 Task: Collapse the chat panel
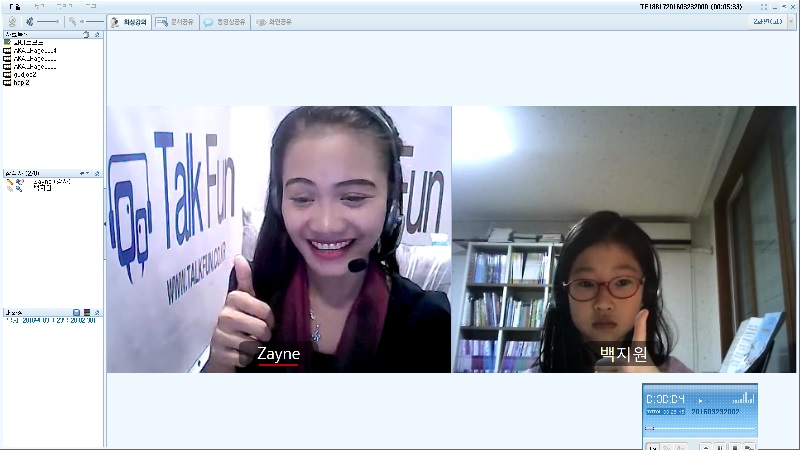(x=97, y=312)
